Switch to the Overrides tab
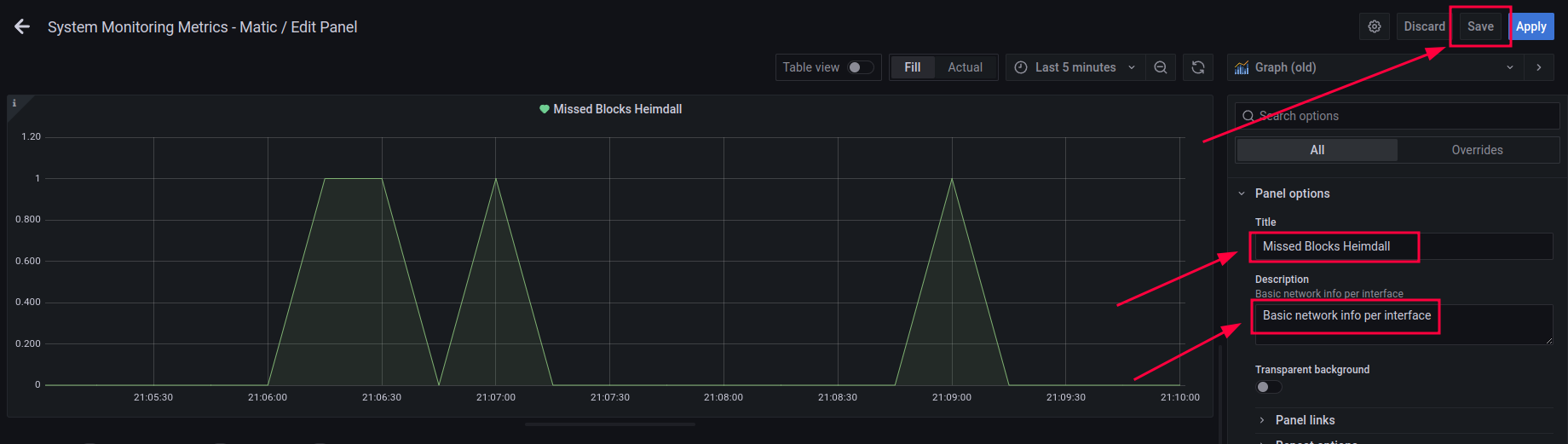Image resolution: width=1568 pixels, height=444 pixels. [1477, 150]
